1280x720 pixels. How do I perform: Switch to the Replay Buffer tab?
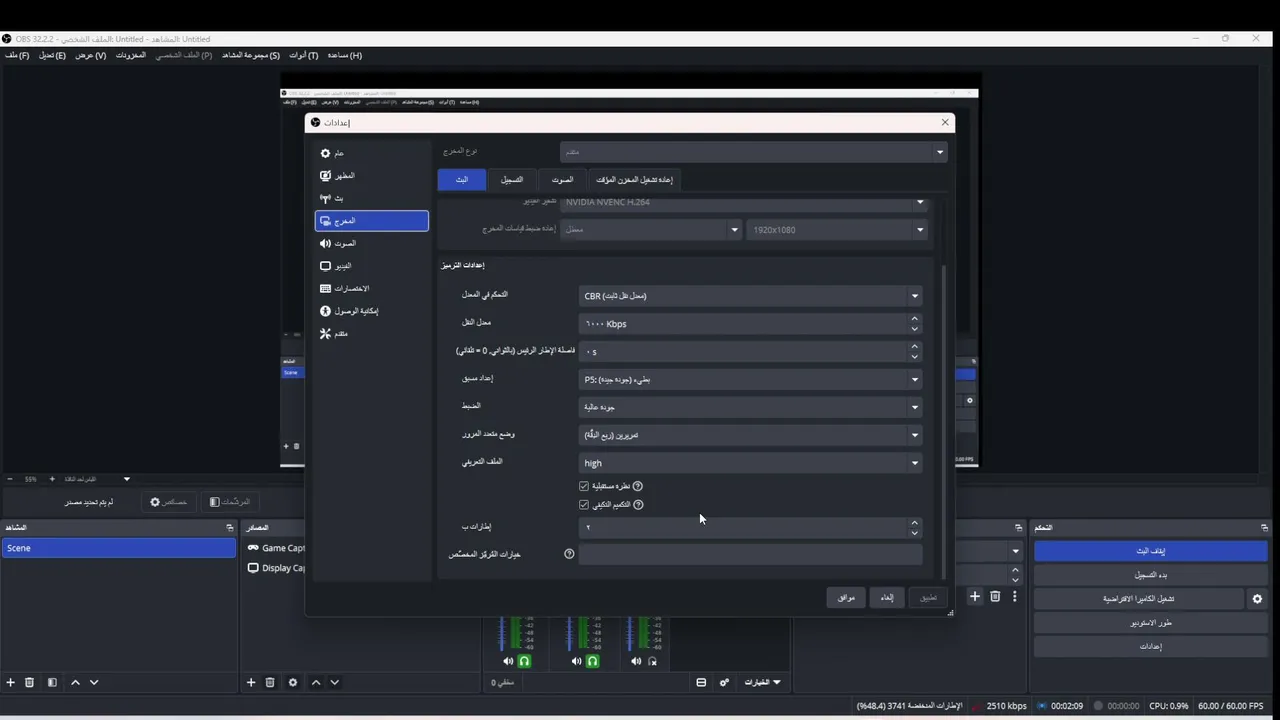(635, 180)
